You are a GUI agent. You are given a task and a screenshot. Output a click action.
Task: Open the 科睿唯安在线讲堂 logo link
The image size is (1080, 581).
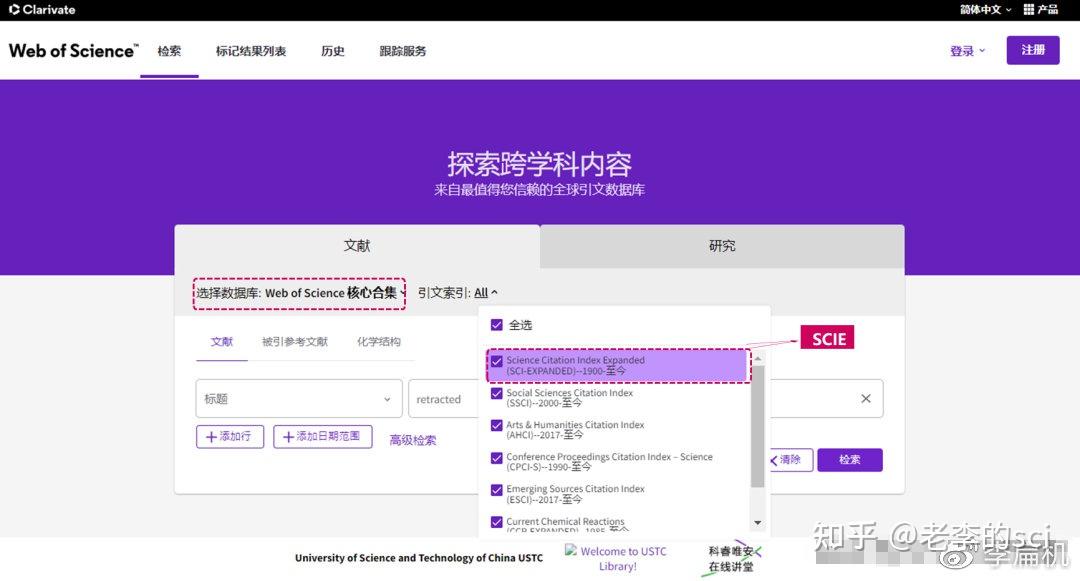[731, 558]
